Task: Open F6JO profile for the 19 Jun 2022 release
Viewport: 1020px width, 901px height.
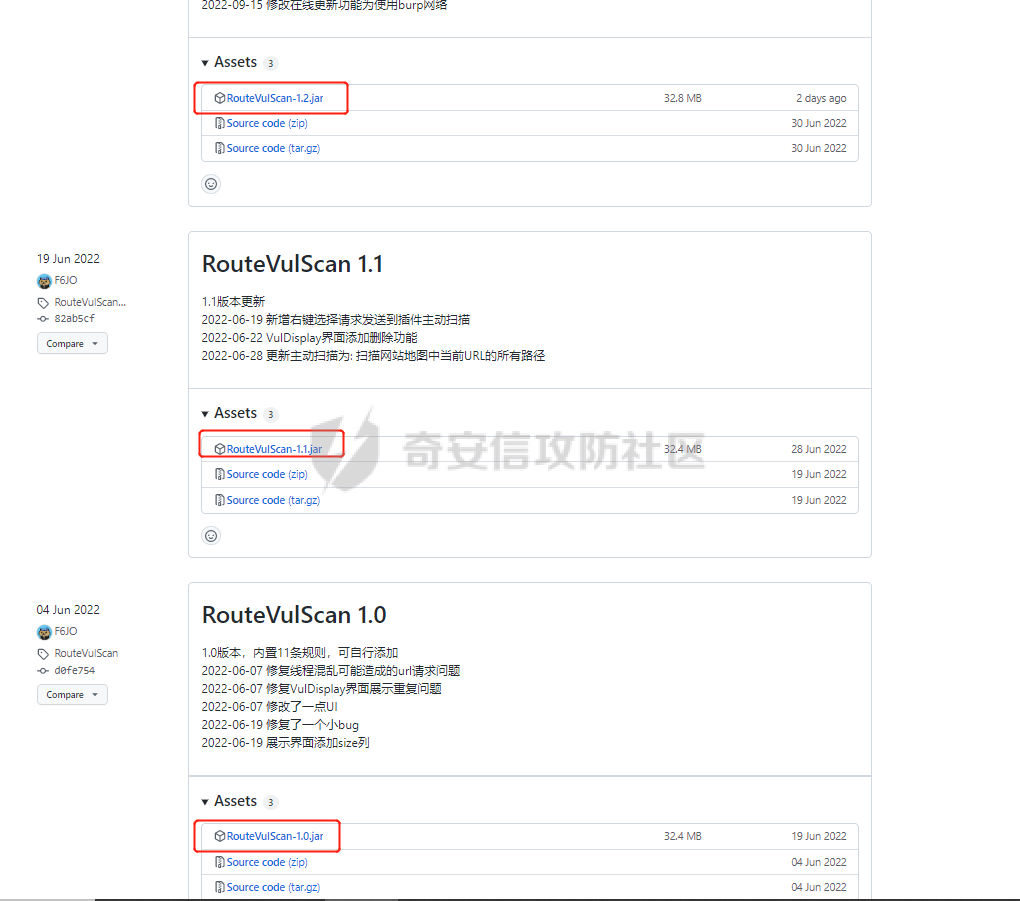Action: (x=66, y=280)
